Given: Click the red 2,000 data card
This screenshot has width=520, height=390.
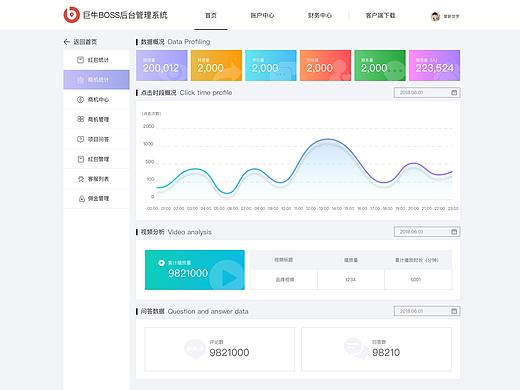Looking at the screenshot, I should [x=325, y=65].
